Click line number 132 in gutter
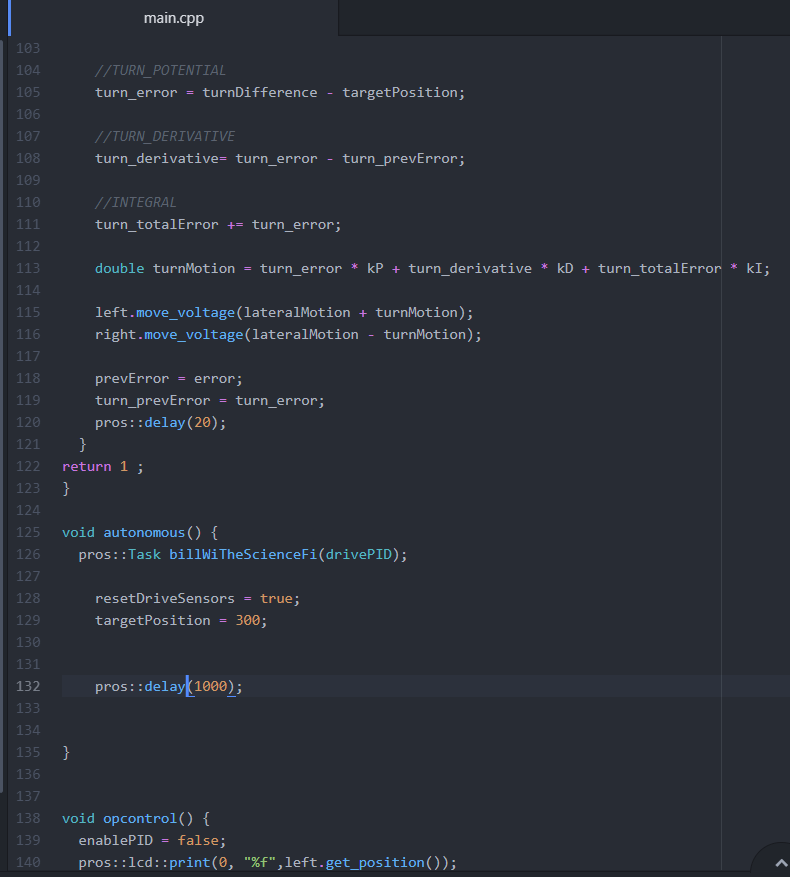 (28, 686)
